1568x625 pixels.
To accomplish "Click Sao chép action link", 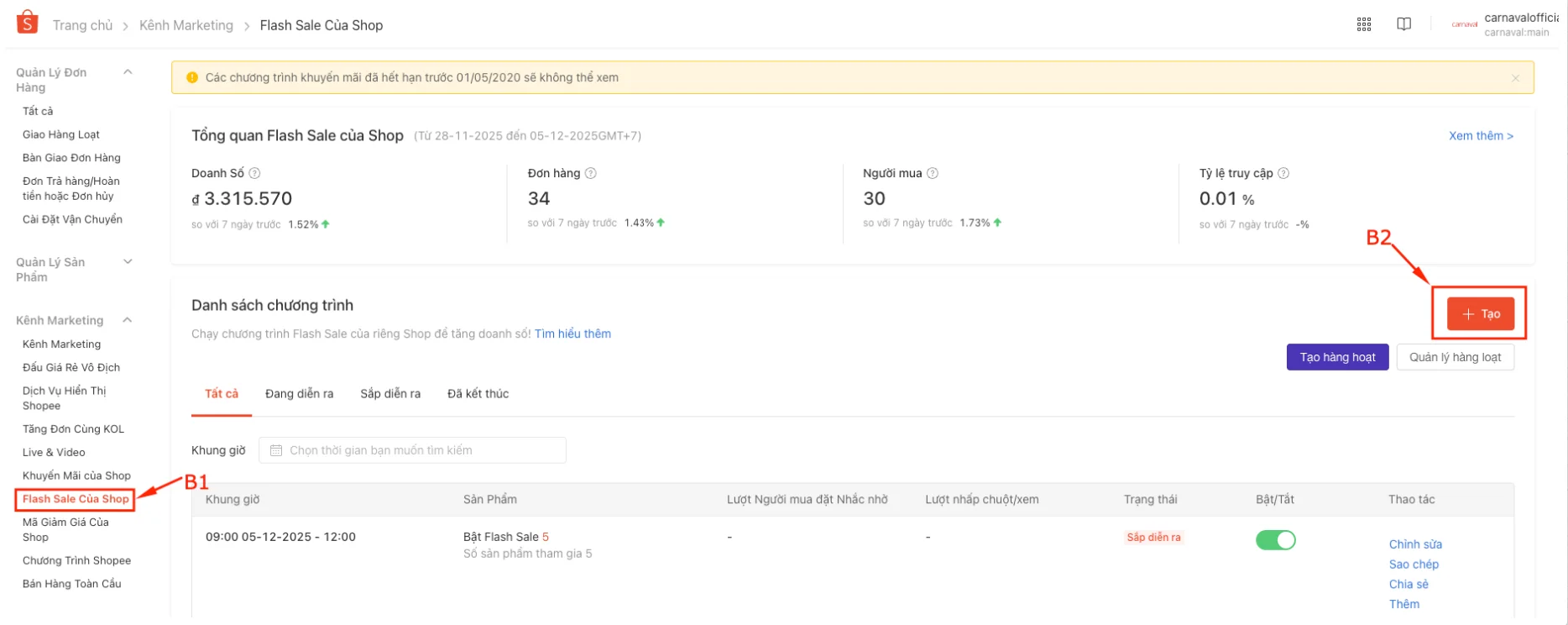I will pos(1414,565).
